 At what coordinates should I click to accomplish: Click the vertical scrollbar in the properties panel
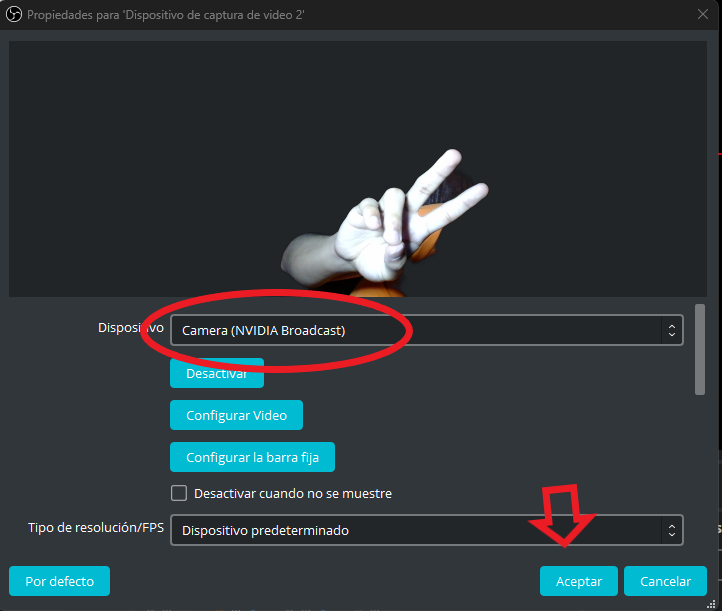[x=700, y=350]
